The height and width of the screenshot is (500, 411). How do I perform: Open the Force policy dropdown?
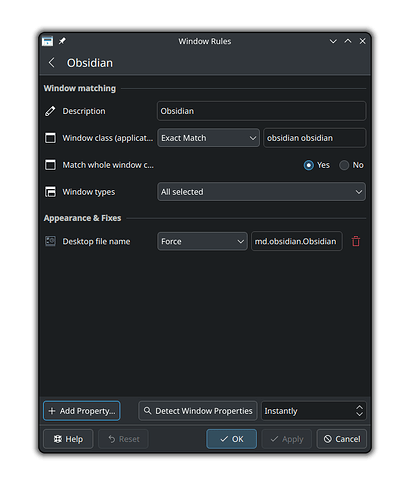pyautogui.click(x=202, y=241)
